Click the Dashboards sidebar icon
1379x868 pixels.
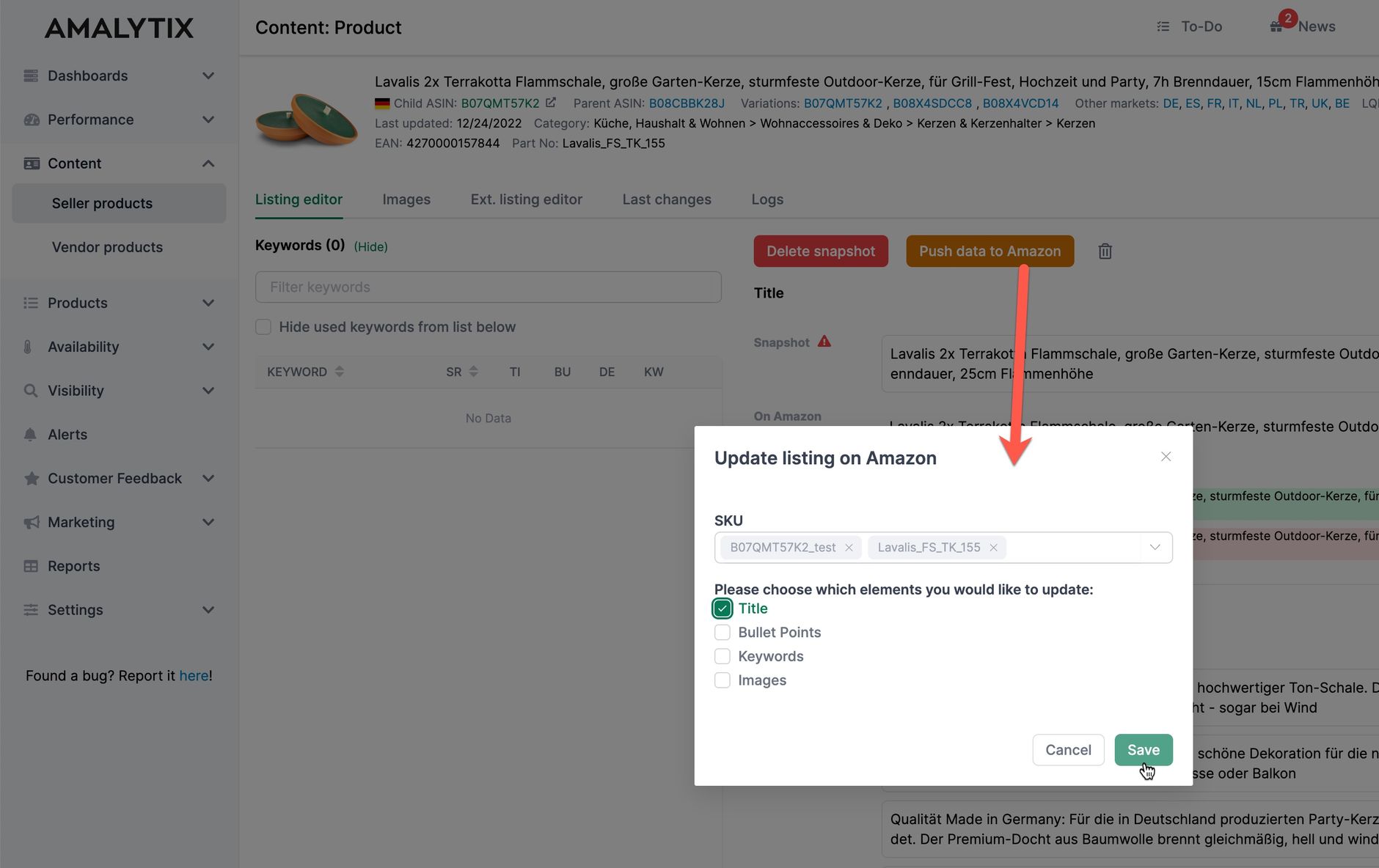[x=31, y=76]
